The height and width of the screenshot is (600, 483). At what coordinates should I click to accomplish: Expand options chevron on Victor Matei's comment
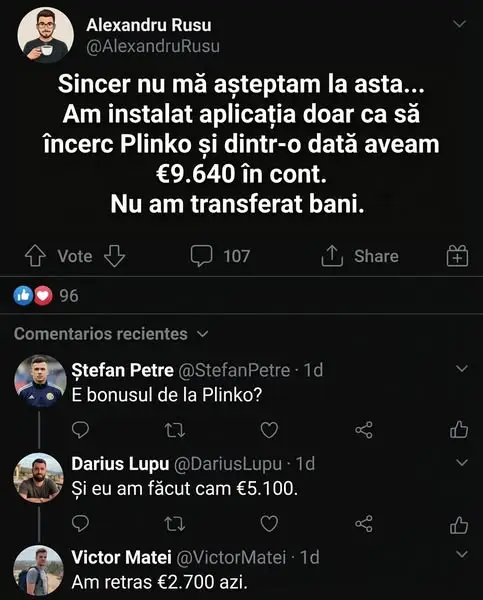tap(462, 554)
